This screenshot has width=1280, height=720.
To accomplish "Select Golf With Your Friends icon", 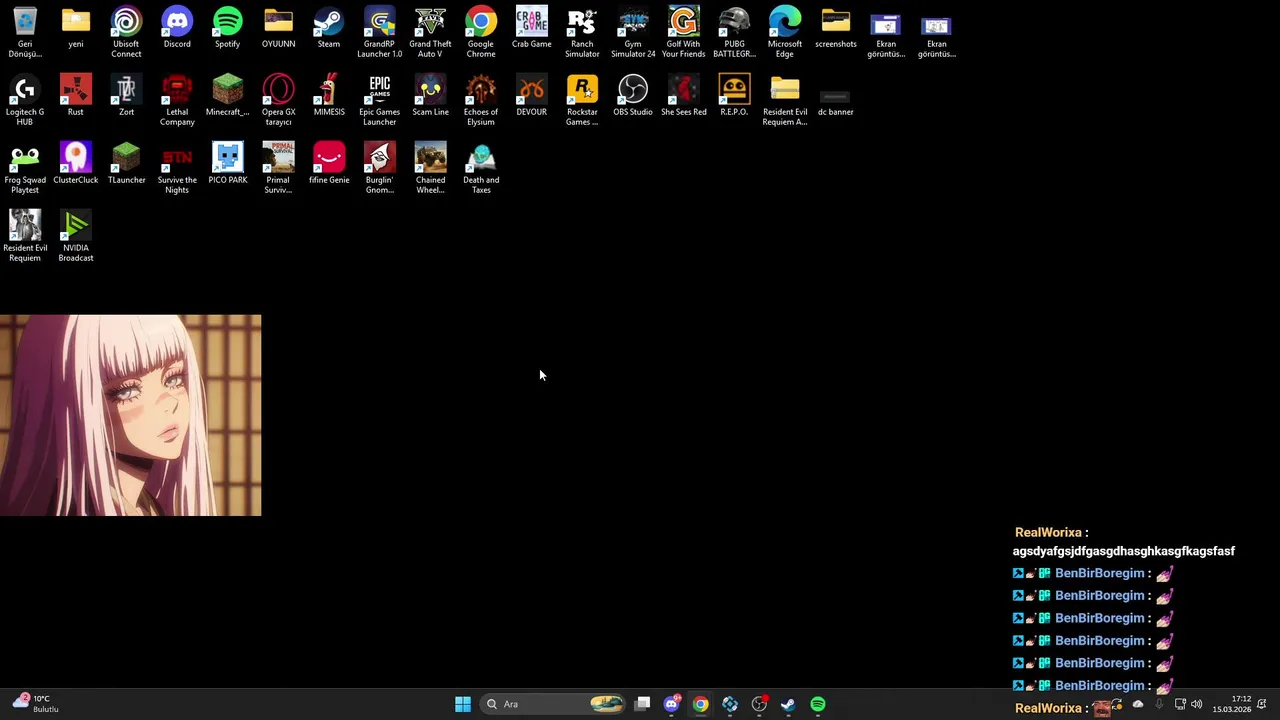I will (x=683, y=32).
